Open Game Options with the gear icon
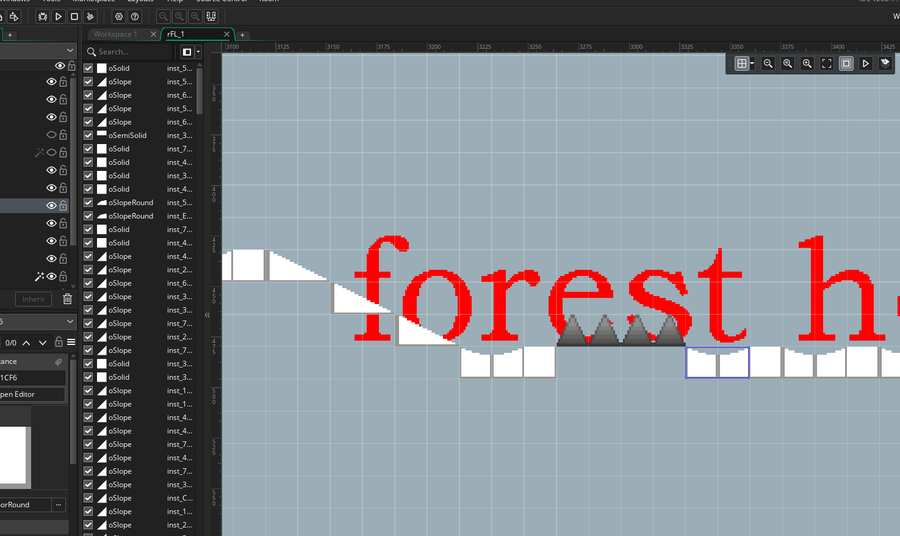Viewport: 900px width, 536px height. (x=119, y=17)
